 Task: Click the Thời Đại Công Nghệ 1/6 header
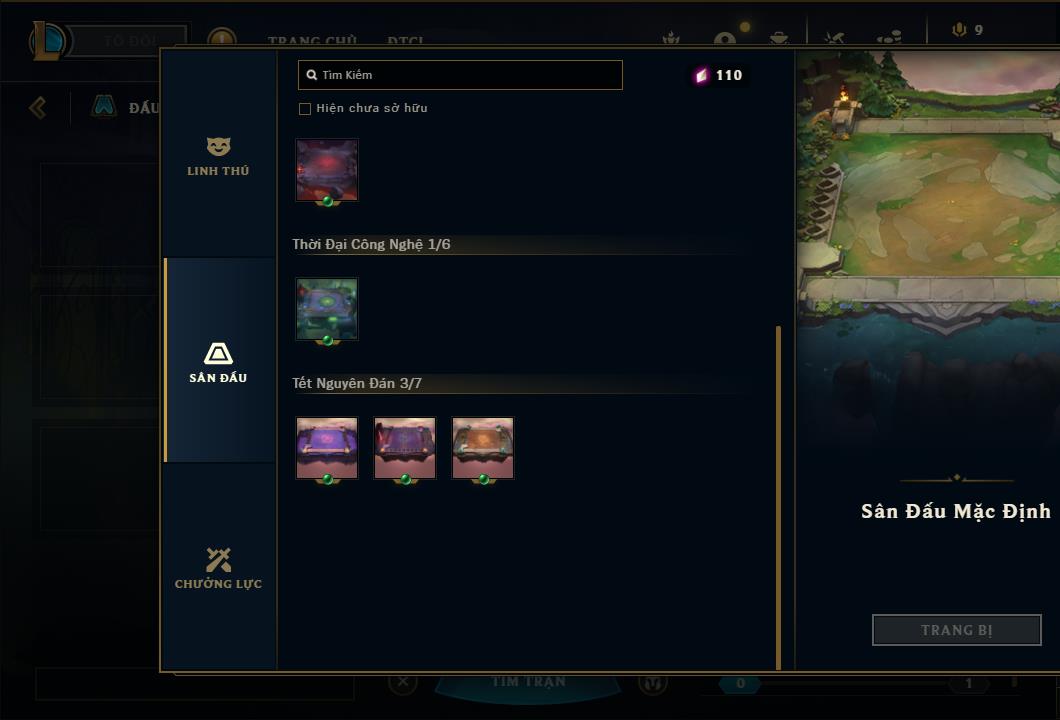371,244
